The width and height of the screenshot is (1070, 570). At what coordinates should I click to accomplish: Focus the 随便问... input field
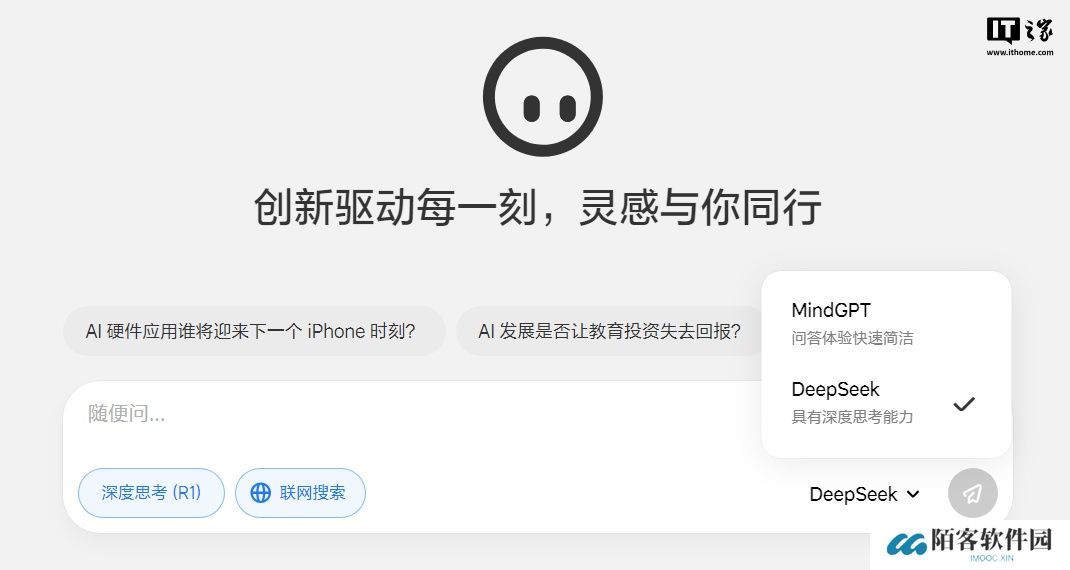423,414
